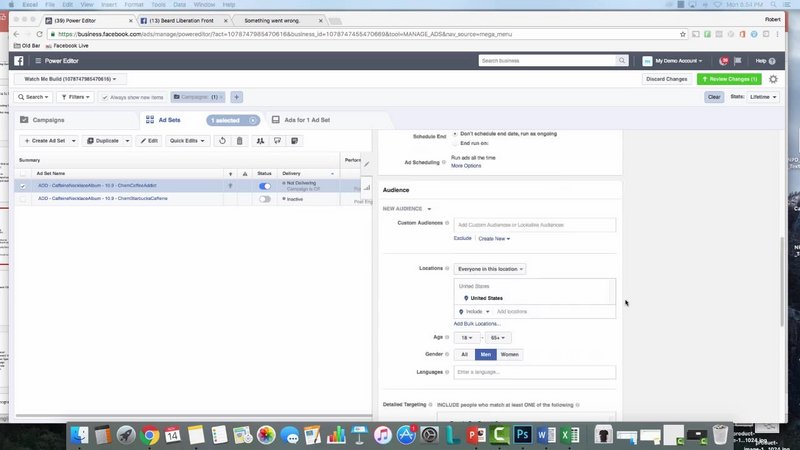Go back with the browser back arrow
Screen dimensions: 800x450
point(16,34)
